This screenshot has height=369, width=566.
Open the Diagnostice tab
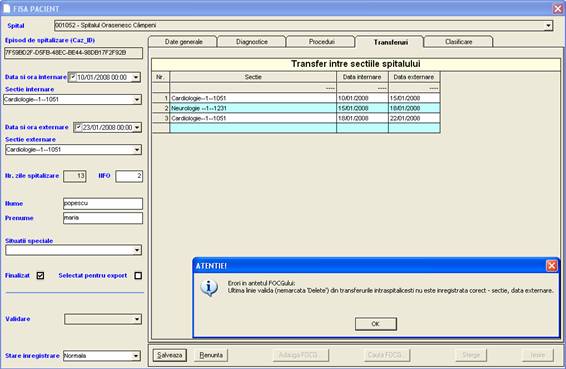(x=252, y=42)
